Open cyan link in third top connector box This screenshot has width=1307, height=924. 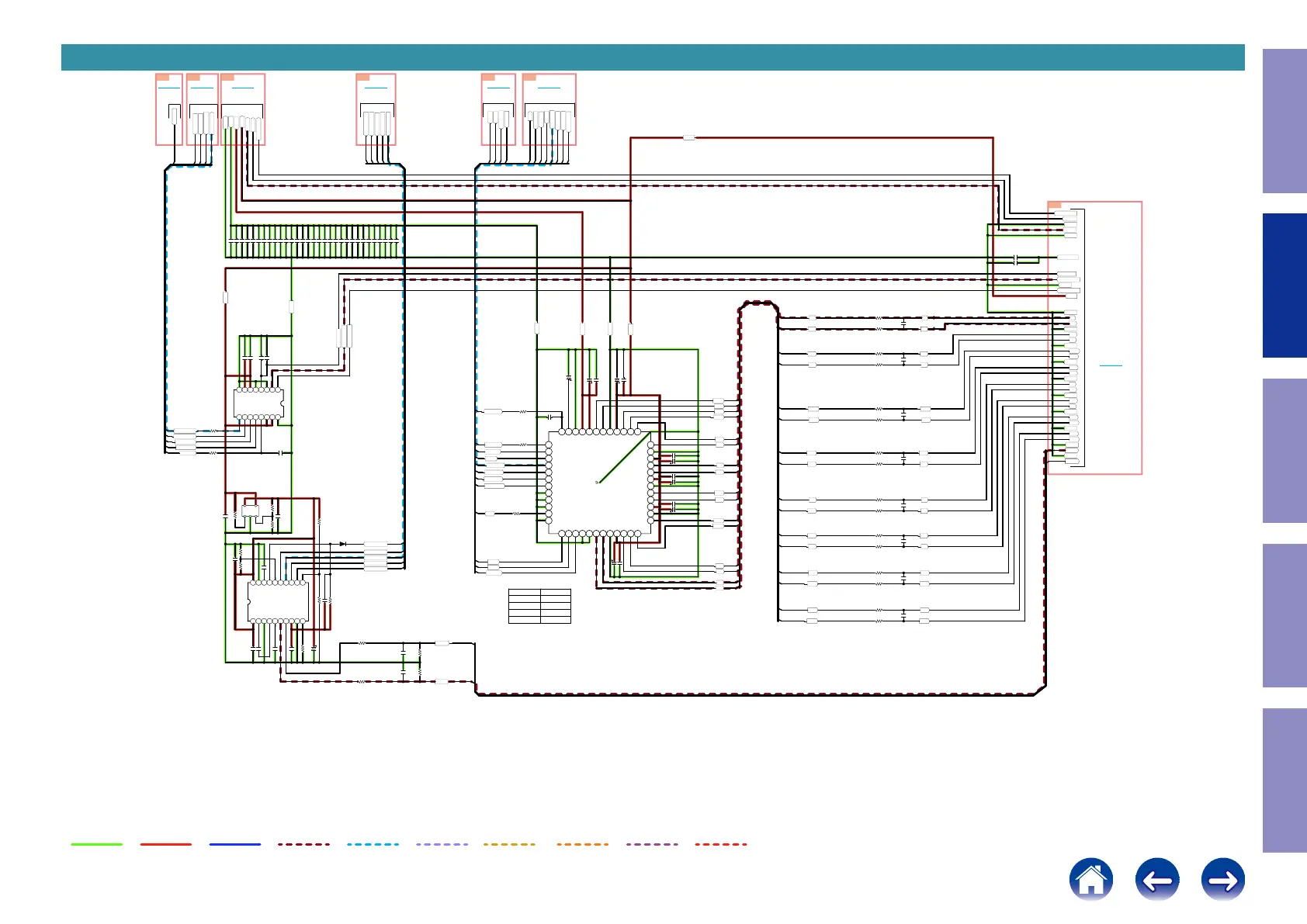click(243, 88)
